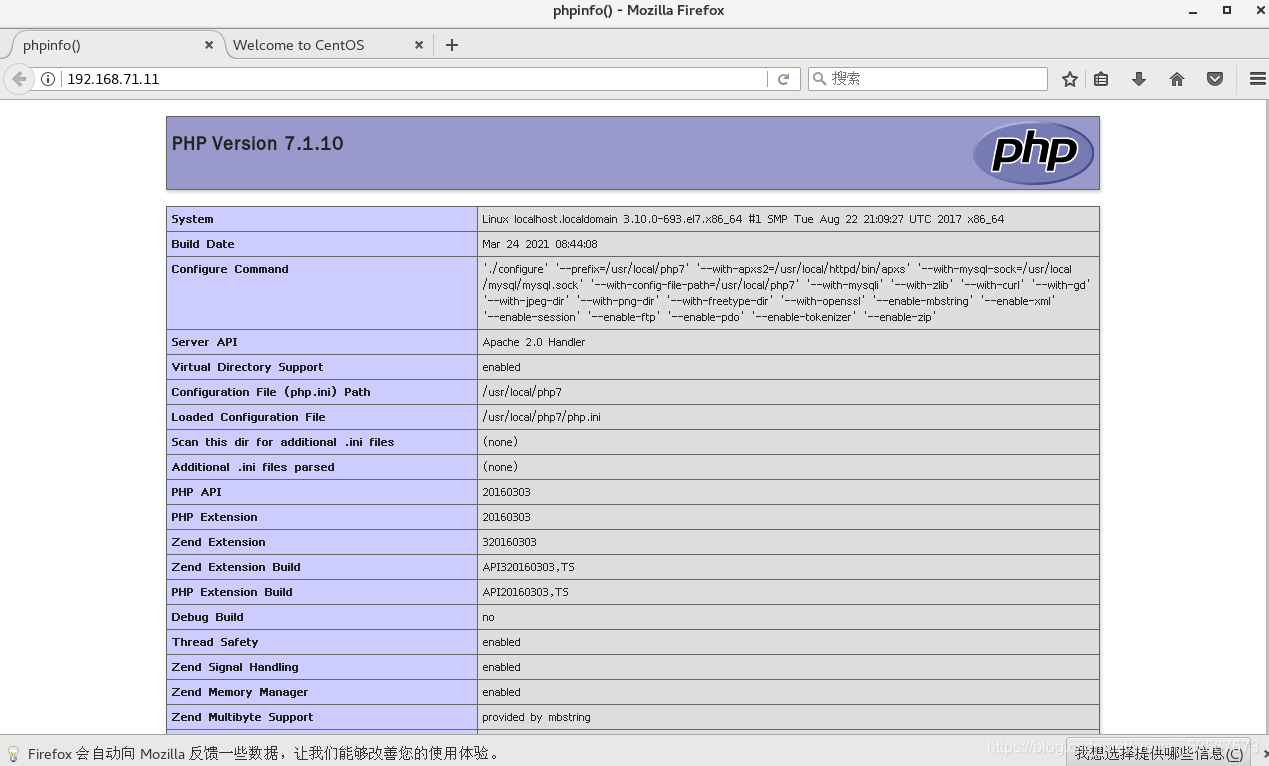Select the Thread Safety label
1269x766 pixels.
(215, 642)
